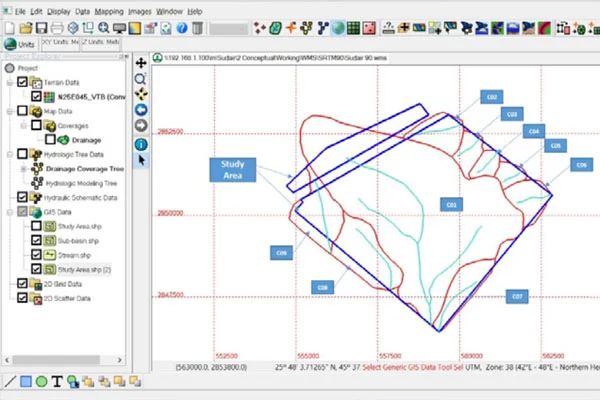Image resolution: width=600 pixels, height=400 pixels.
Task: Toggle the N25E045_VTB checkbox
Action: click(x=36, y=96)
